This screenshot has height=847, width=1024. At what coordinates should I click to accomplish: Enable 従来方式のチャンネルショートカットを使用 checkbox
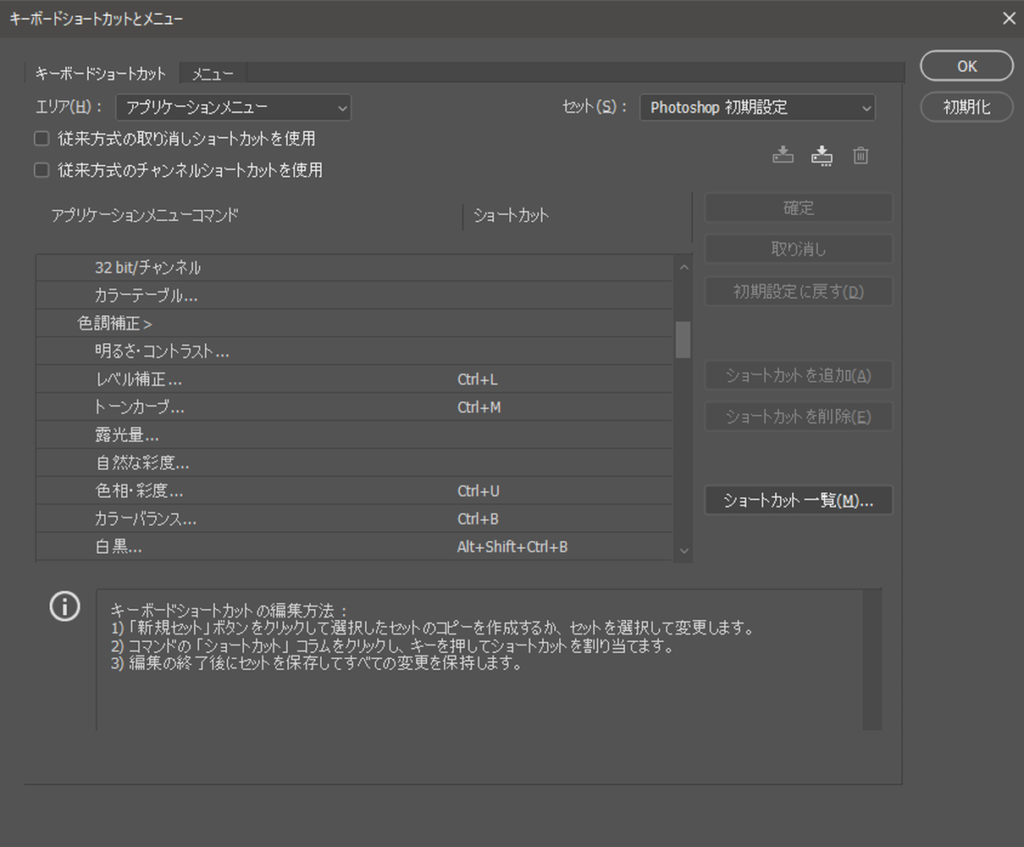[41, 169]
